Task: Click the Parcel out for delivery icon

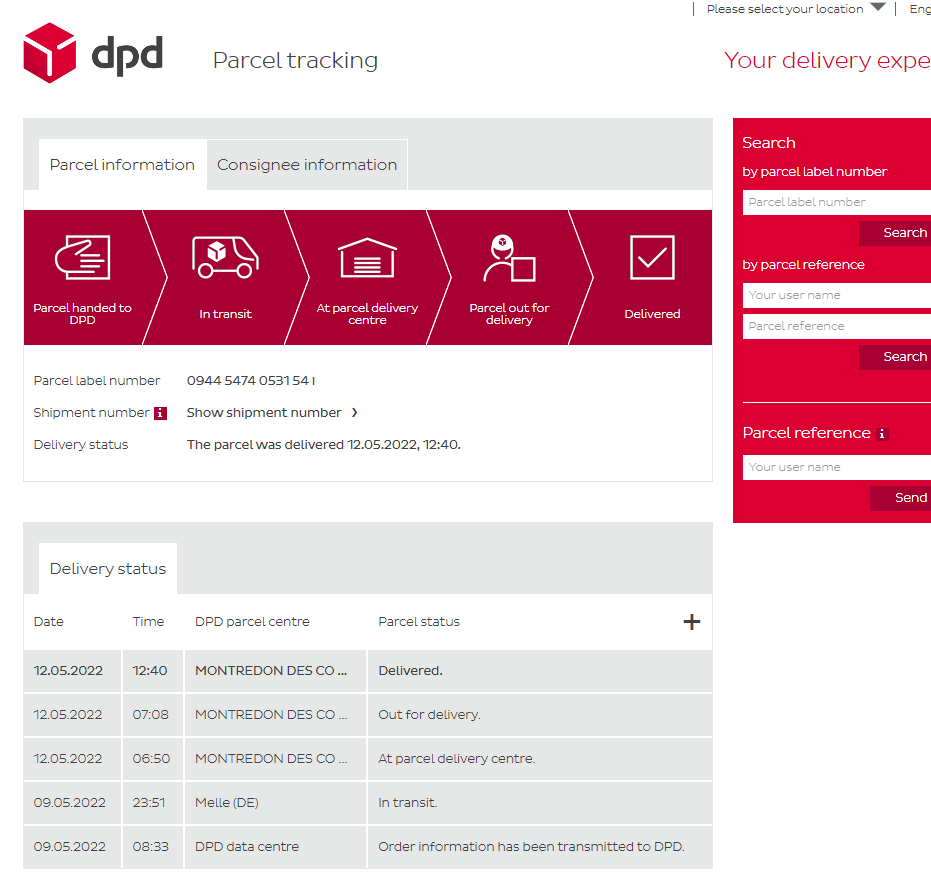Action: [x=509, y=258]
